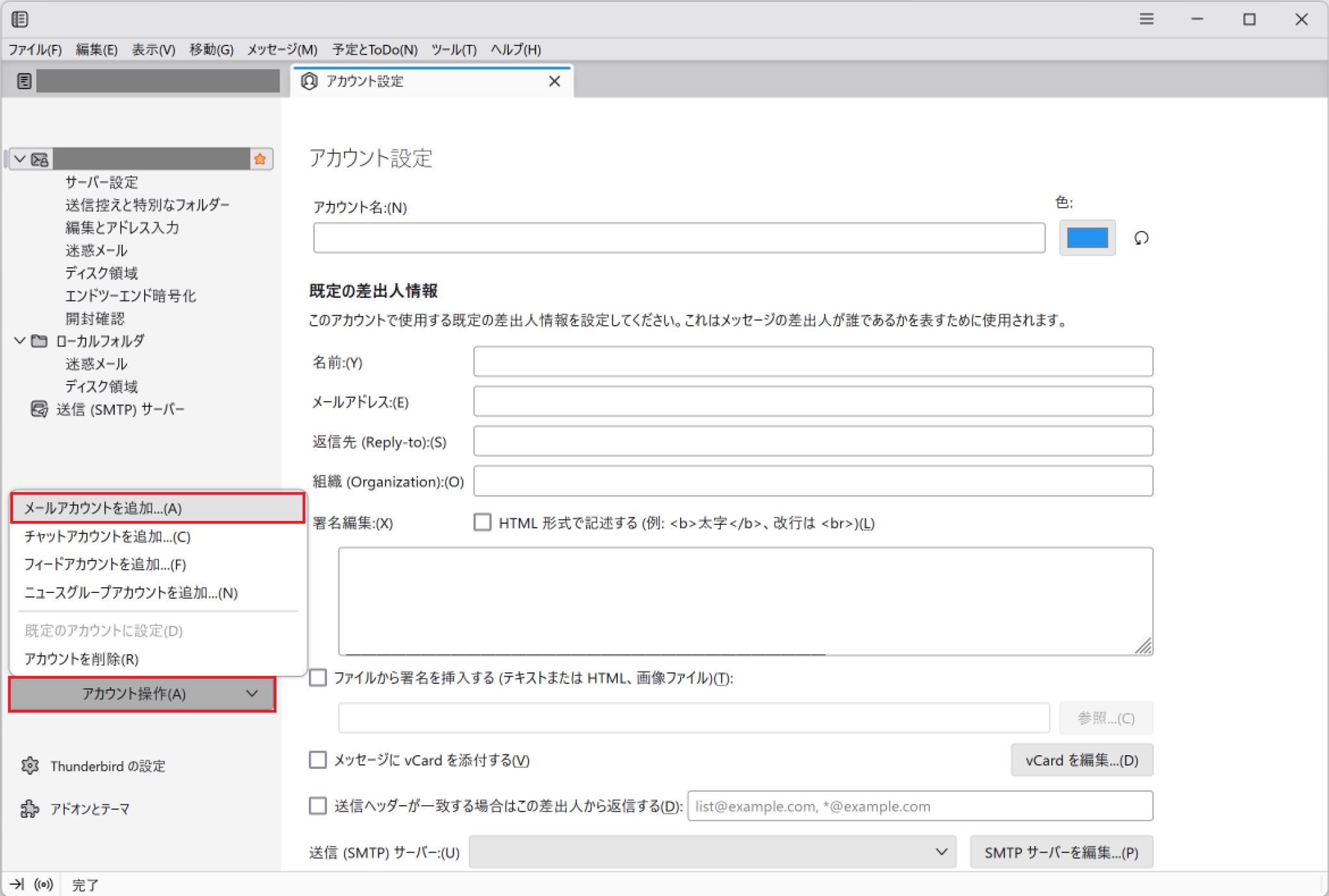Click the offline indicator icon in the status bar
Viewport: 1329px width, 896px height.
click(x=43, y=884)
